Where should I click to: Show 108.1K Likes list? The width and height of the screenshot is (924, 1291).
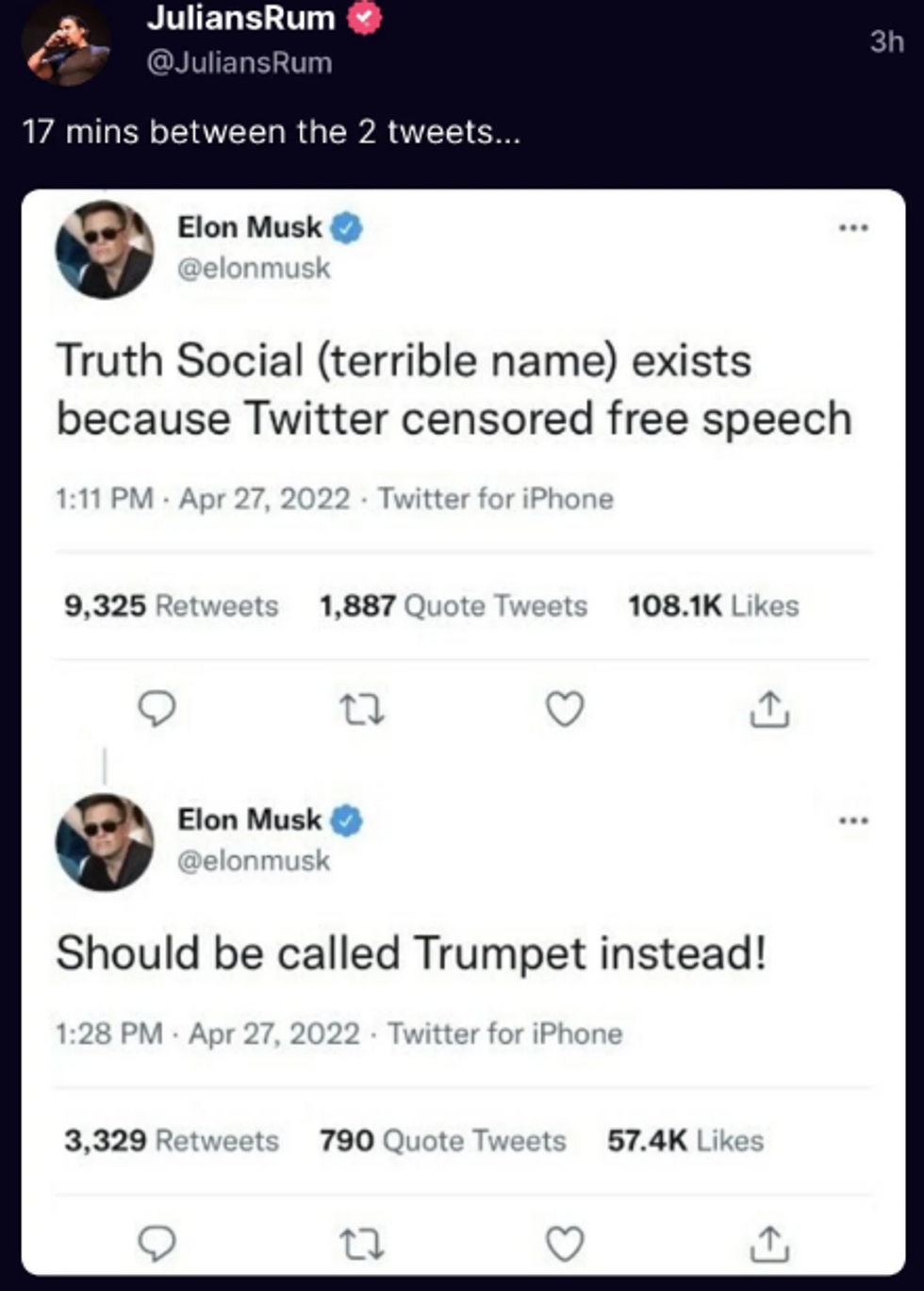pos(713,605)
